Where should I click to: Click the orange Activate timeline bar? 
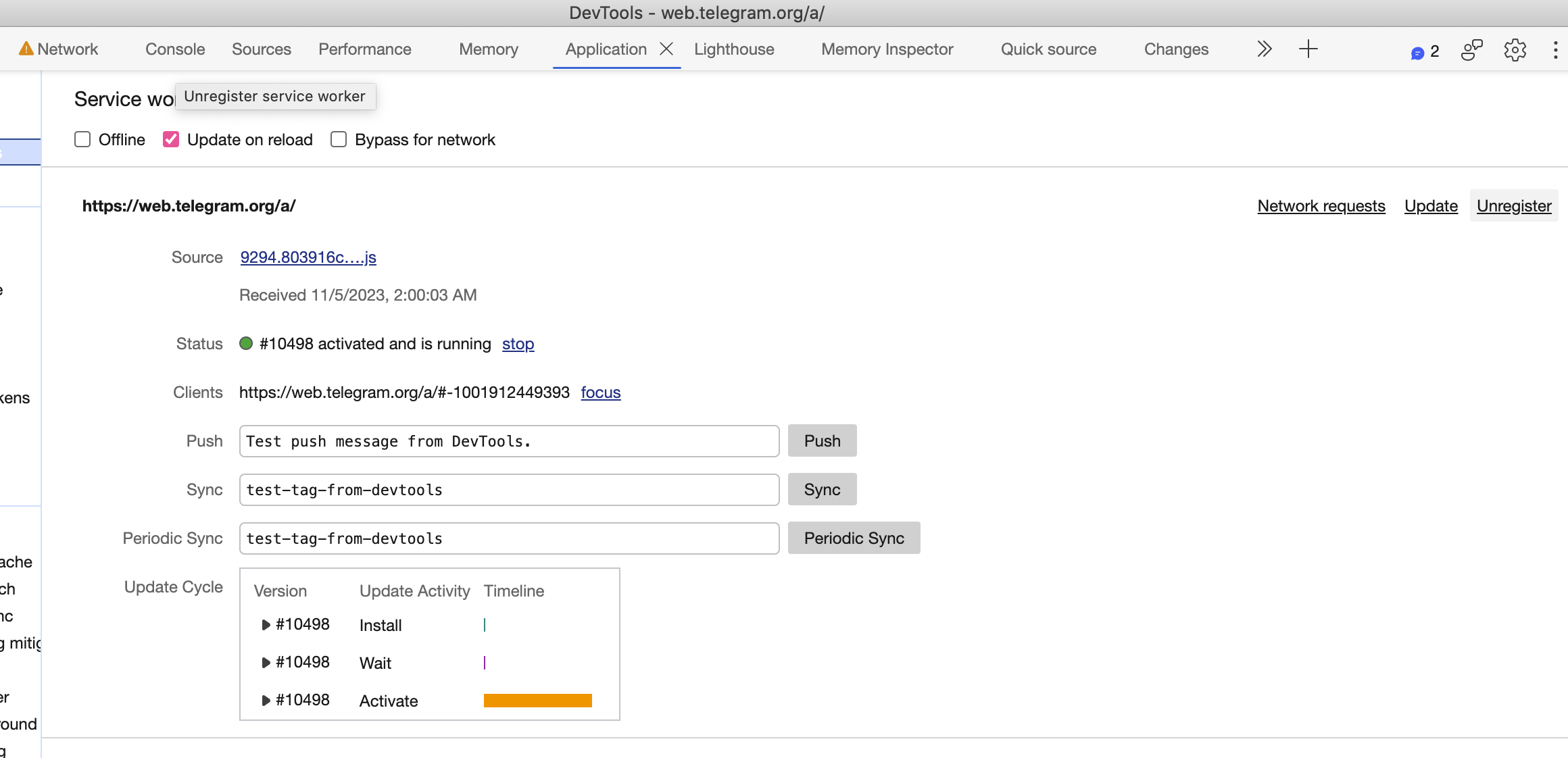pos(537,701)
